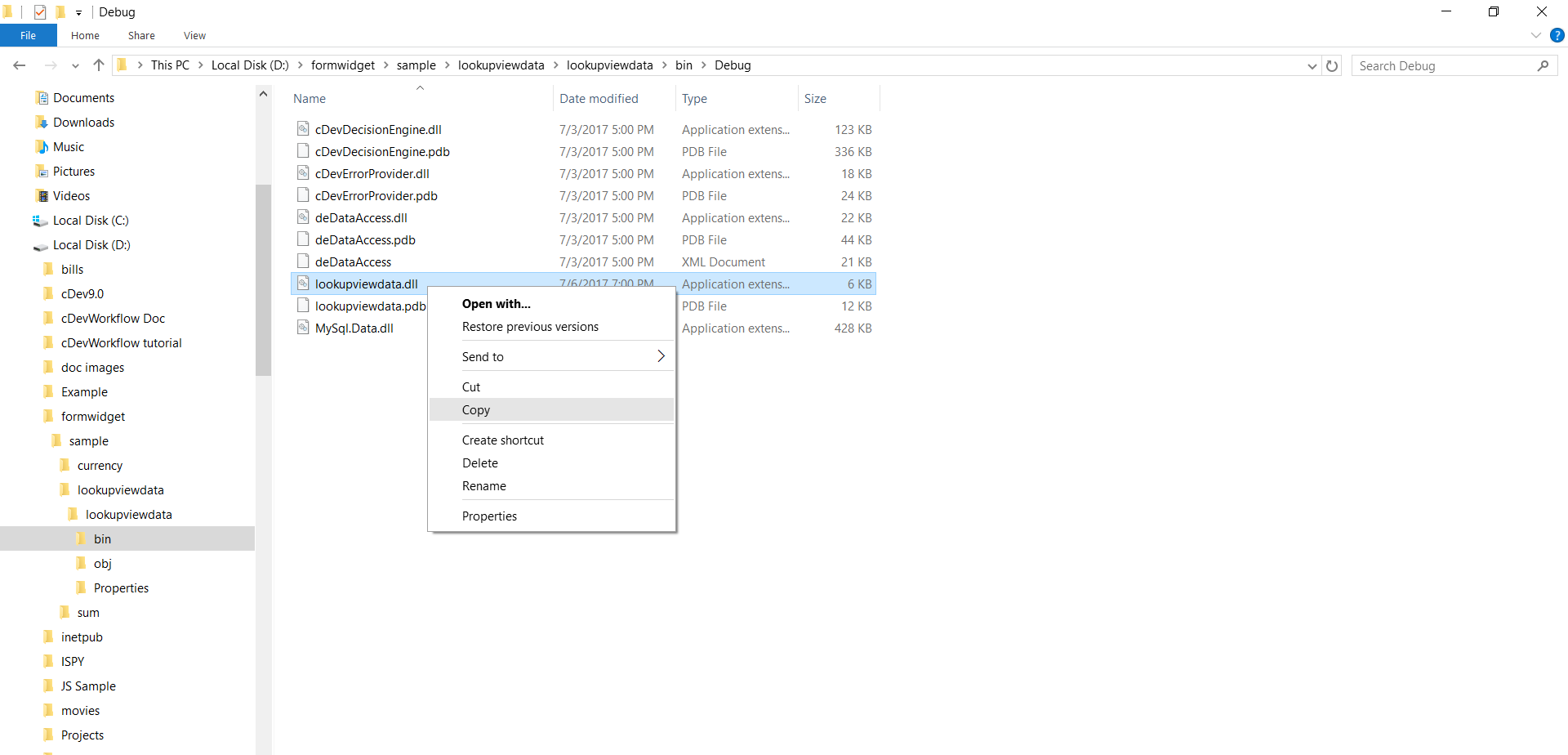
Task: Open the View ribbon tab
Action: click(x=194, y=35)
